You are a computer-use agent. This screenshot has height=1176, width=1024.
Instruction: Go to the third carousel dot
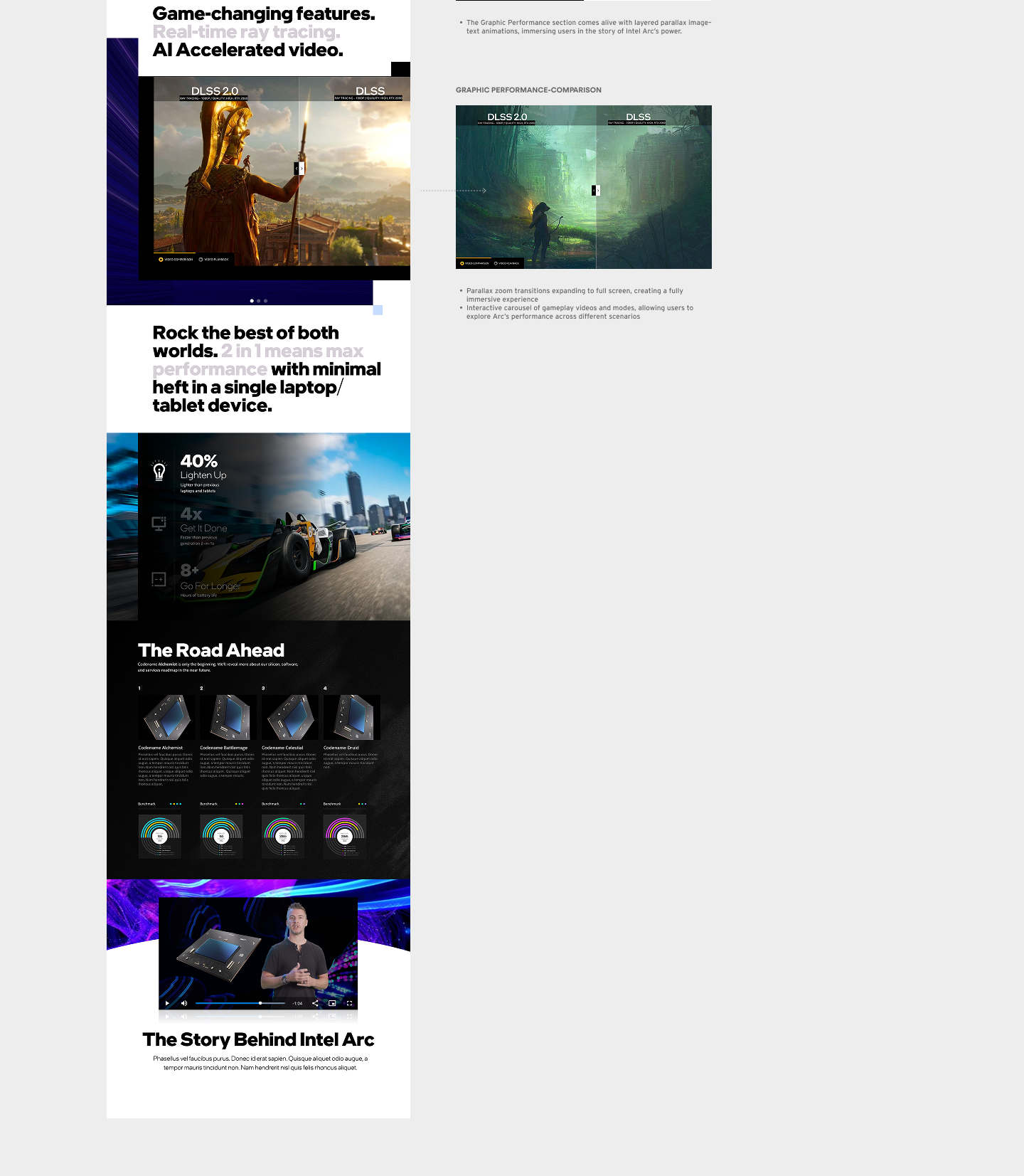tap(266, 301)
